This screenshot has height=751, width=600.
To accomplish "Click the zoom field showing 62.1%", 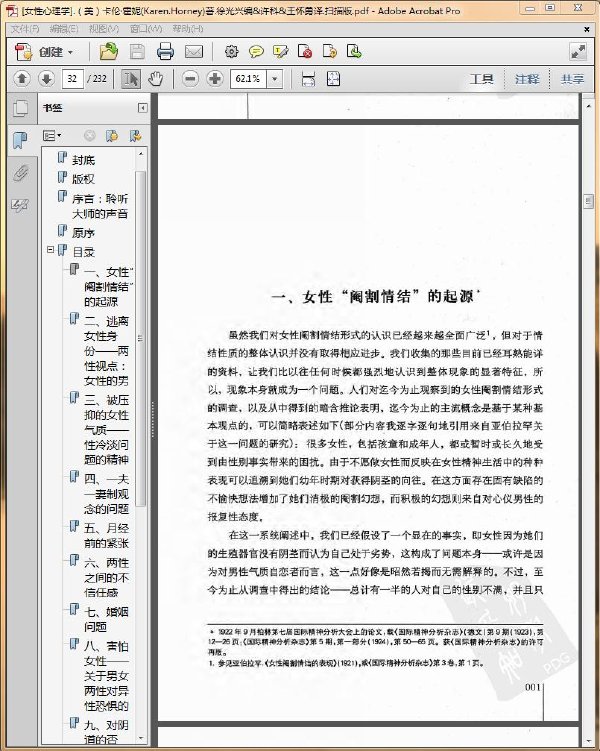I will 248,79.
